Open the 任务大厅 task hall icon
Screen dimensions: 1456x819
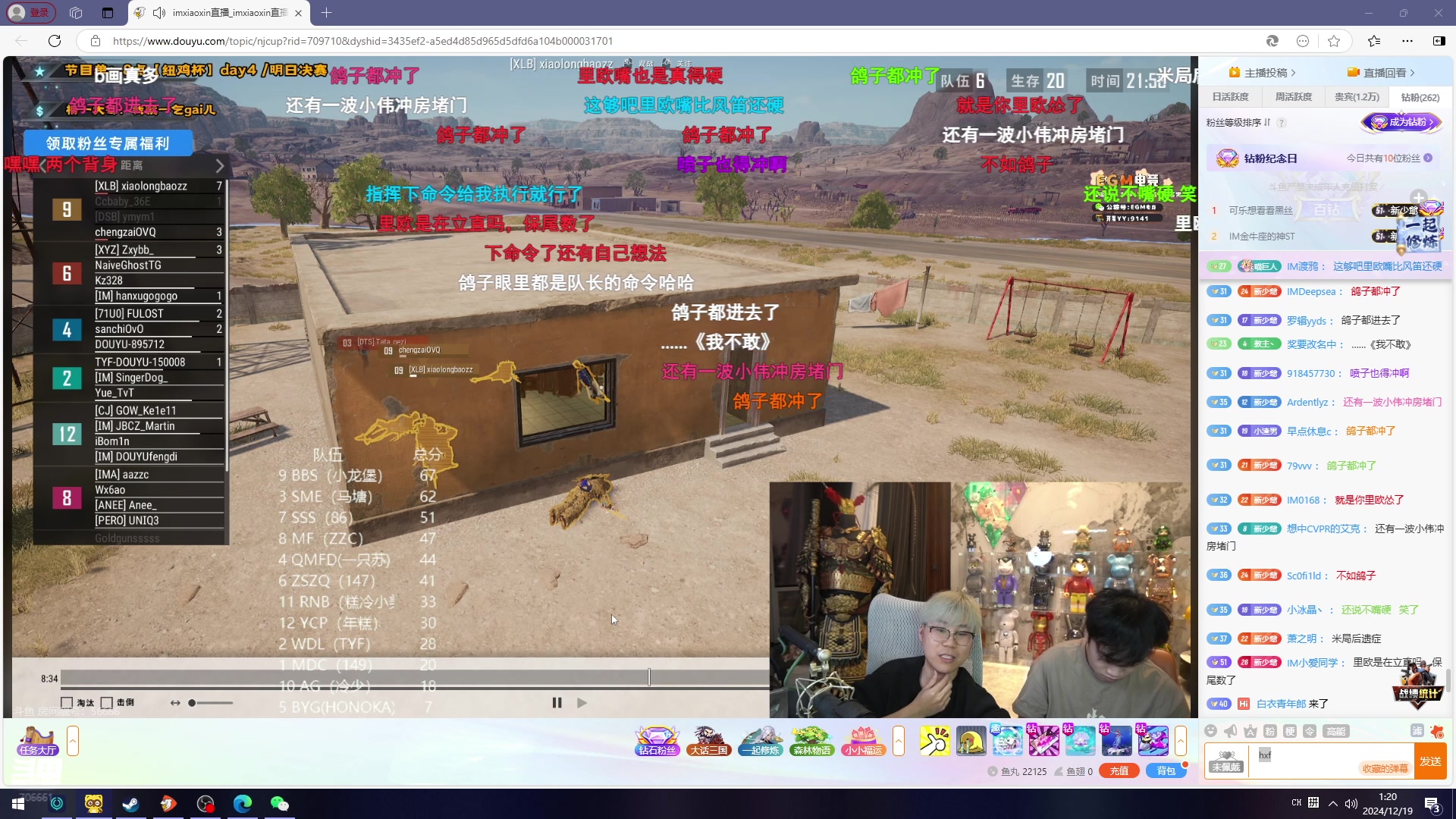(x=38, y=740)
